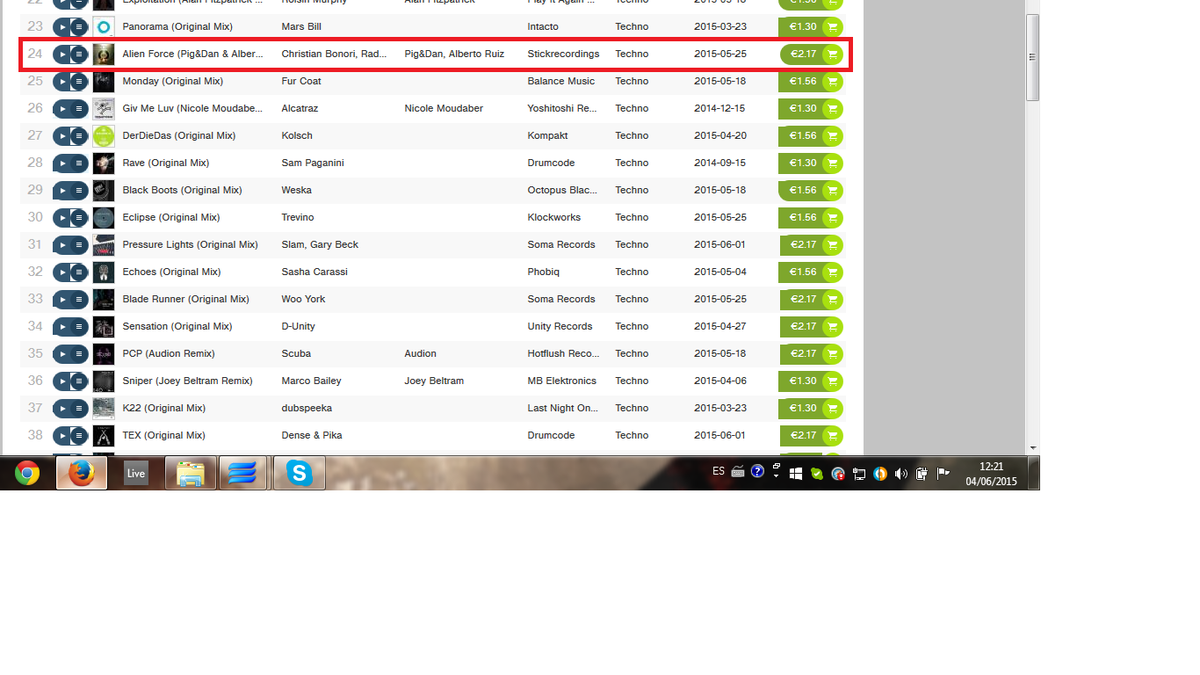This screenshot has width=1200, height=675.
Task: Add DerDieDas to cart for €1.56
Action: [x=811, y=135]
